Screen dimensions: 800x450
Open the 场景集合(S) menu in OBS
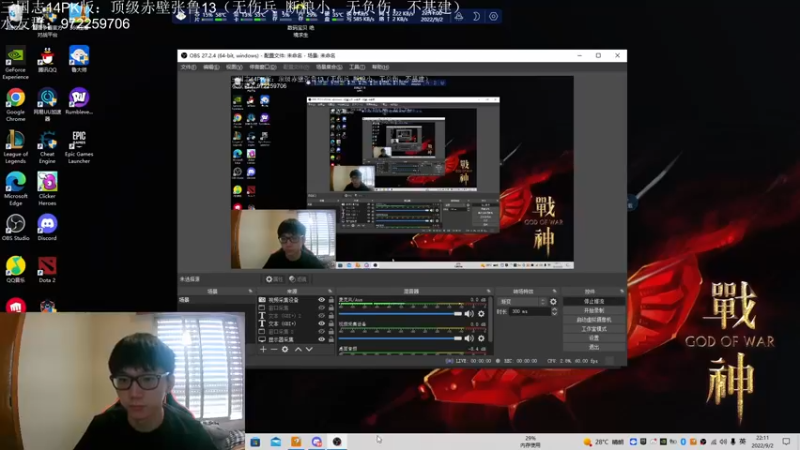click(x=329, y=67)
